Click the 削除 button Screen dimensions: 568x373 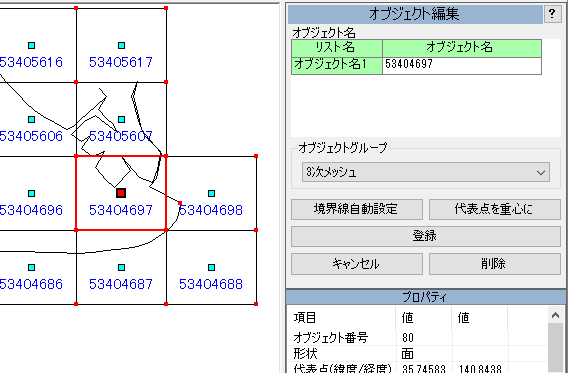(495, 264)
